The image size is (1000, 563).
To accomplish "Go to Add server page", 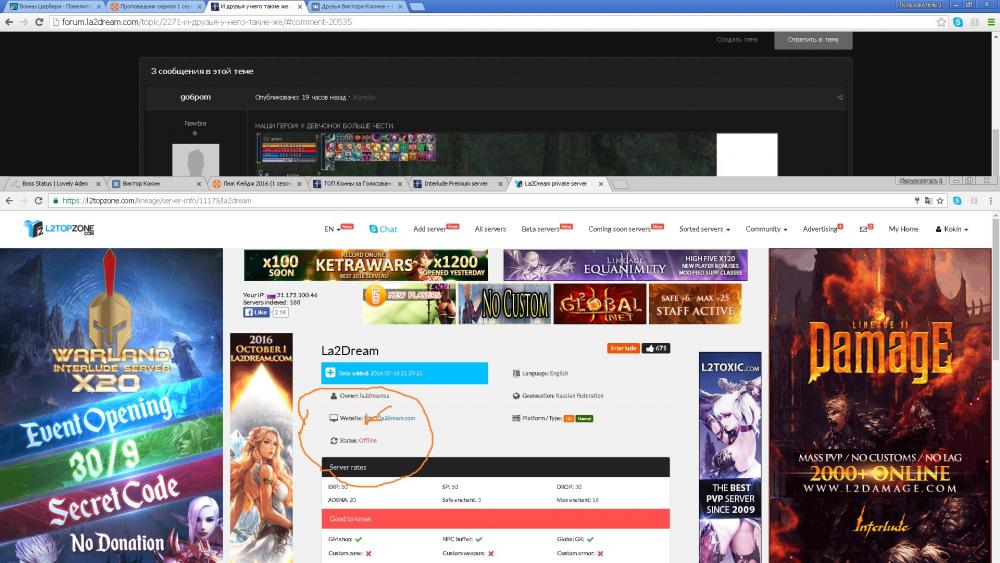I will (429, 229).
